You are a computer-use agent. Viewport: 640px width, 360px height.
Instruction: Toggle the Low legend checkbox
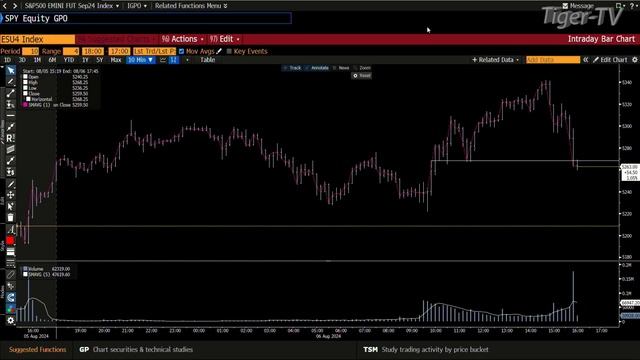tap(25, 88)
